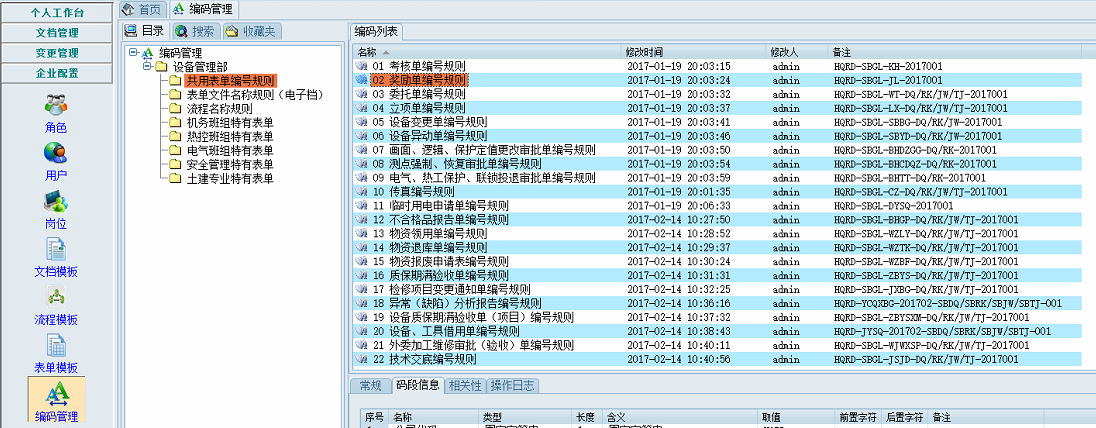
Task: Click the 文档管理 menu button
Action: (x=57, y=33)
